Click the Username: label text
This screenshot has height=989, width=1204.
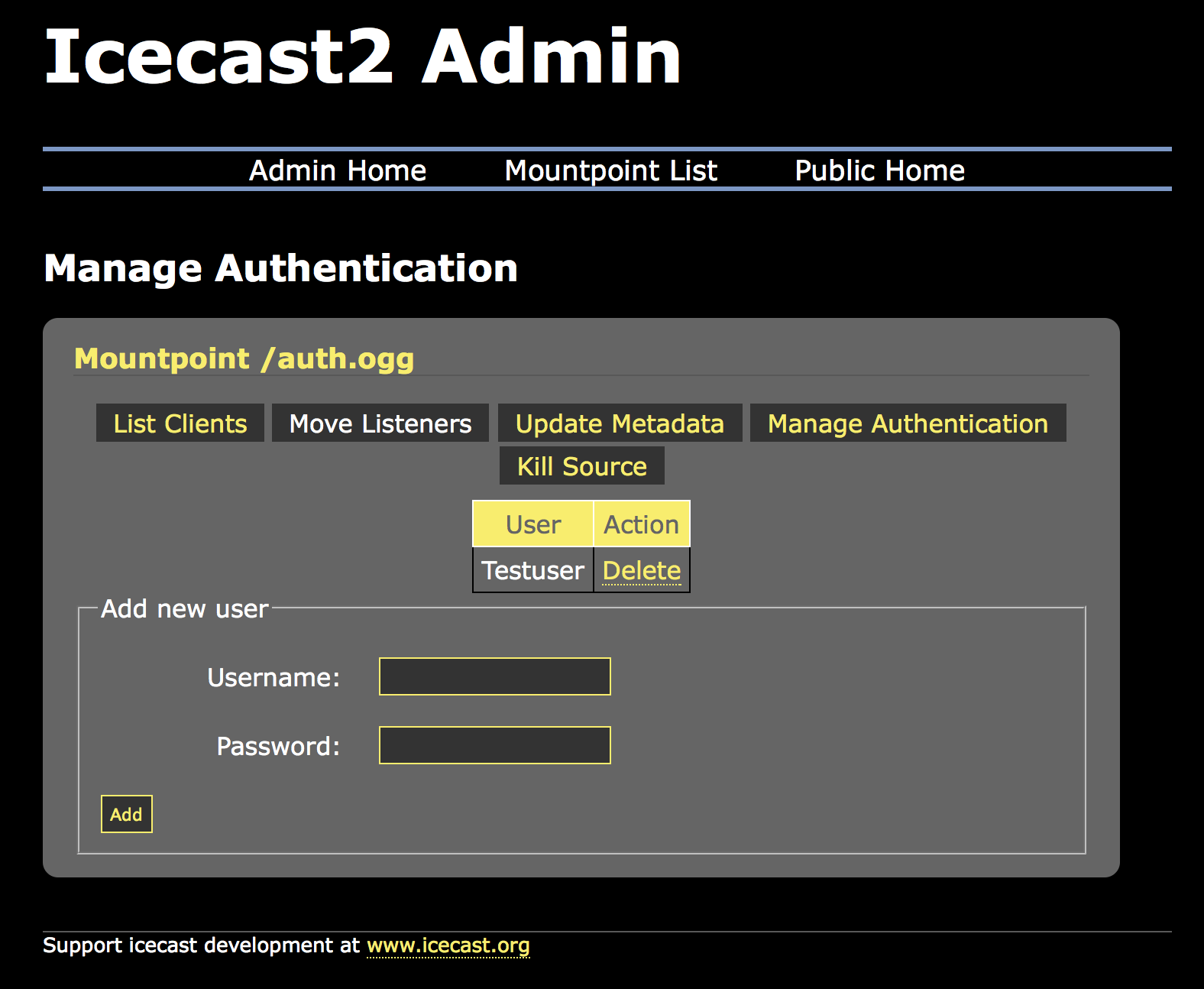[x=273, y=677]
